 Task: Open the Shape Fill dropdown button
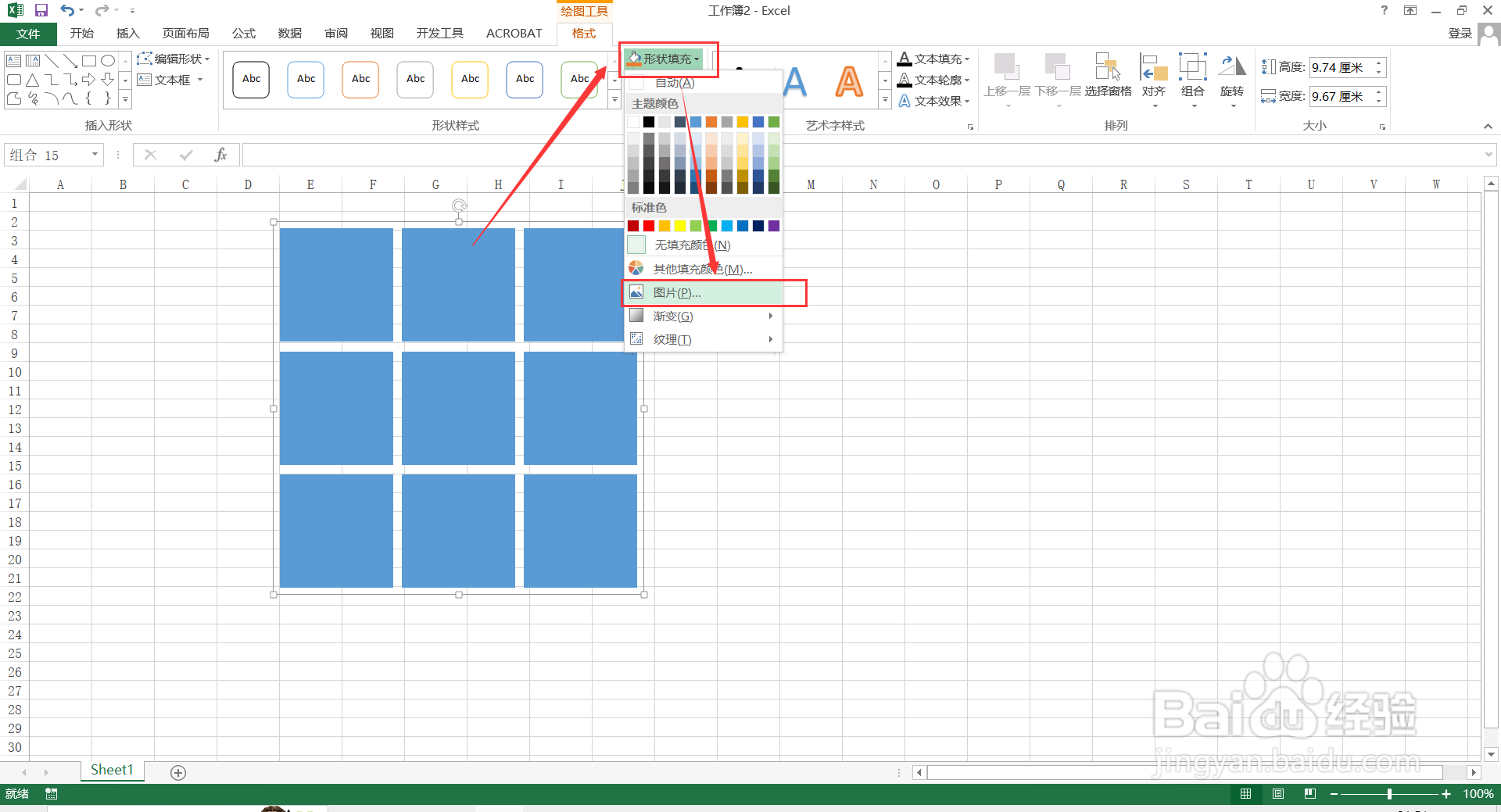click(x=665, y=59)
